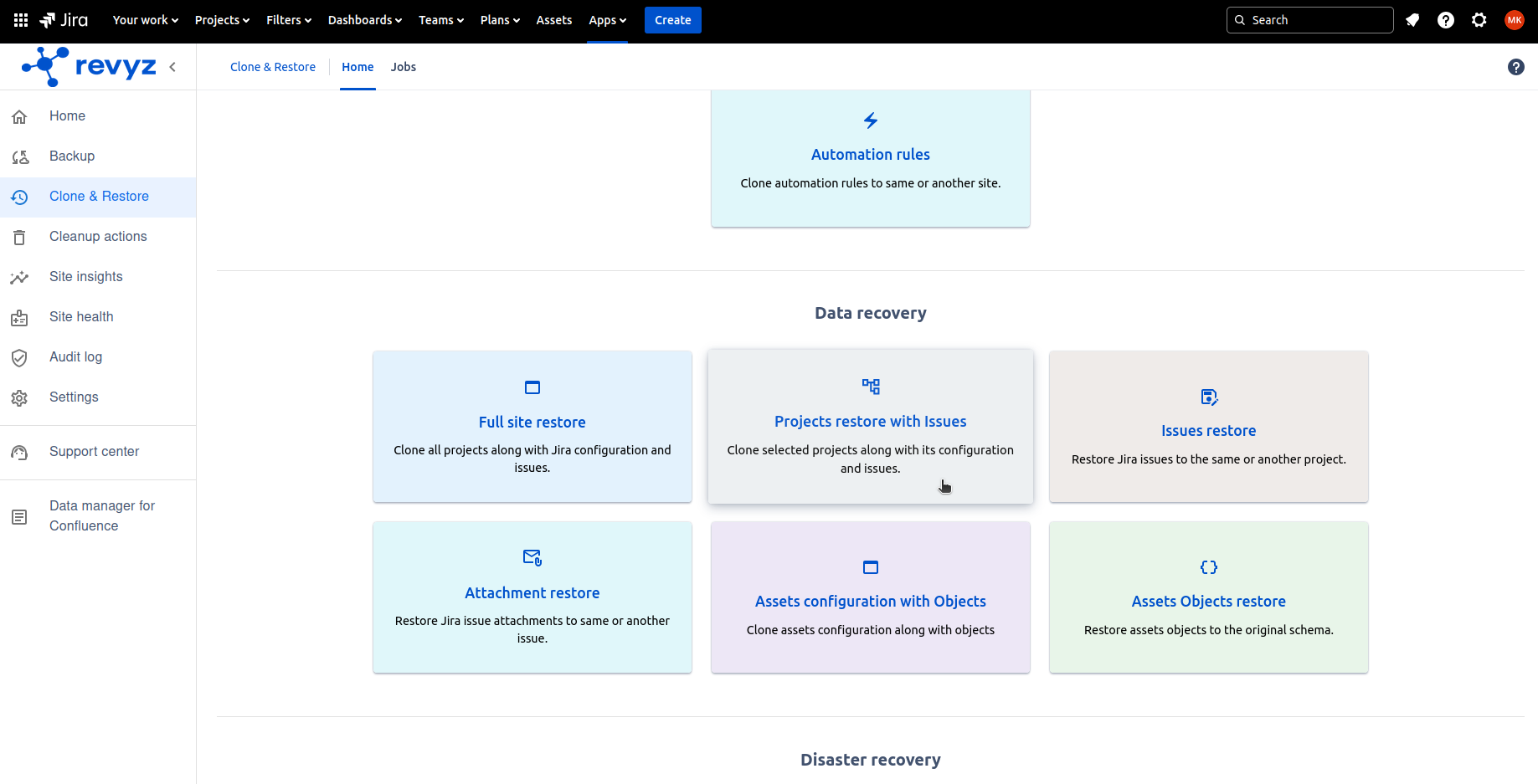1538x784 pixels.
Task: Expand the Apps dropdown in navbar
Action: tap(607, 20)
